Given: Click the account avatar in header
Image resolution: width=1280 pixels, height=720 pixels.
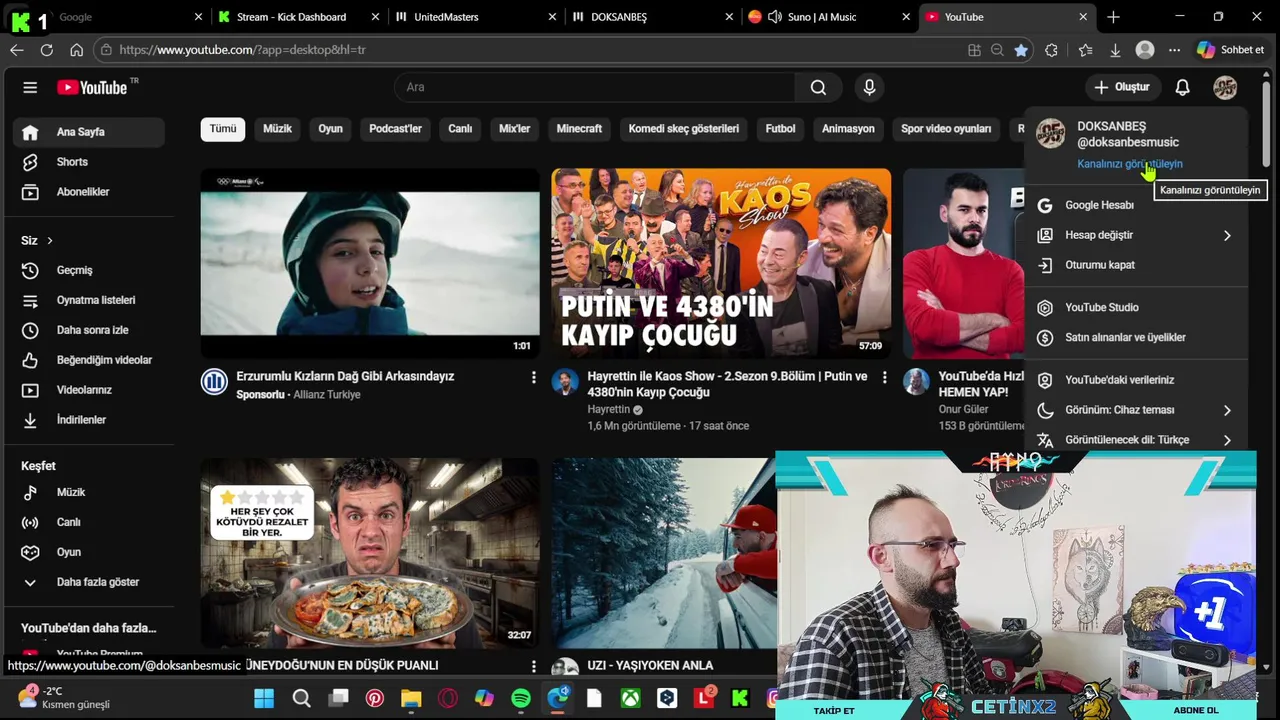Looking at the screenshot, I should [1225, 87].
